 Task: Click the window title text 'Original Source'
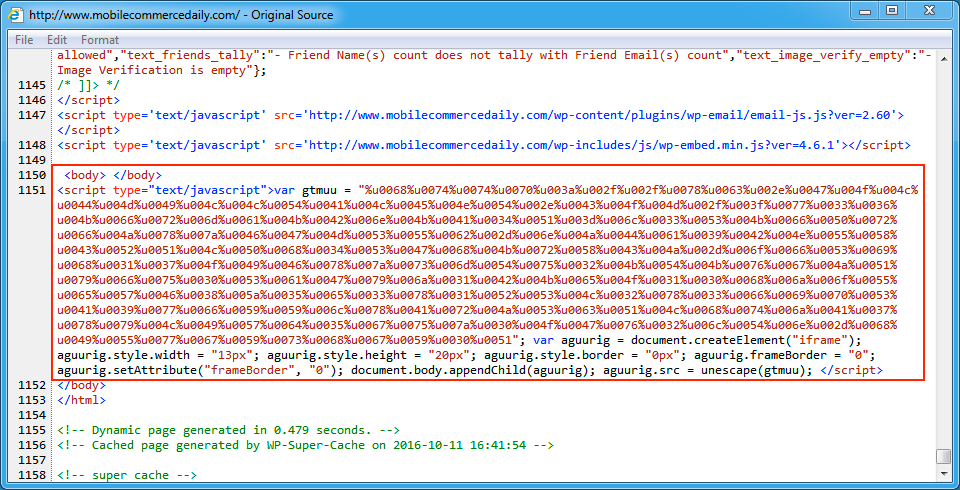point(293,14)
